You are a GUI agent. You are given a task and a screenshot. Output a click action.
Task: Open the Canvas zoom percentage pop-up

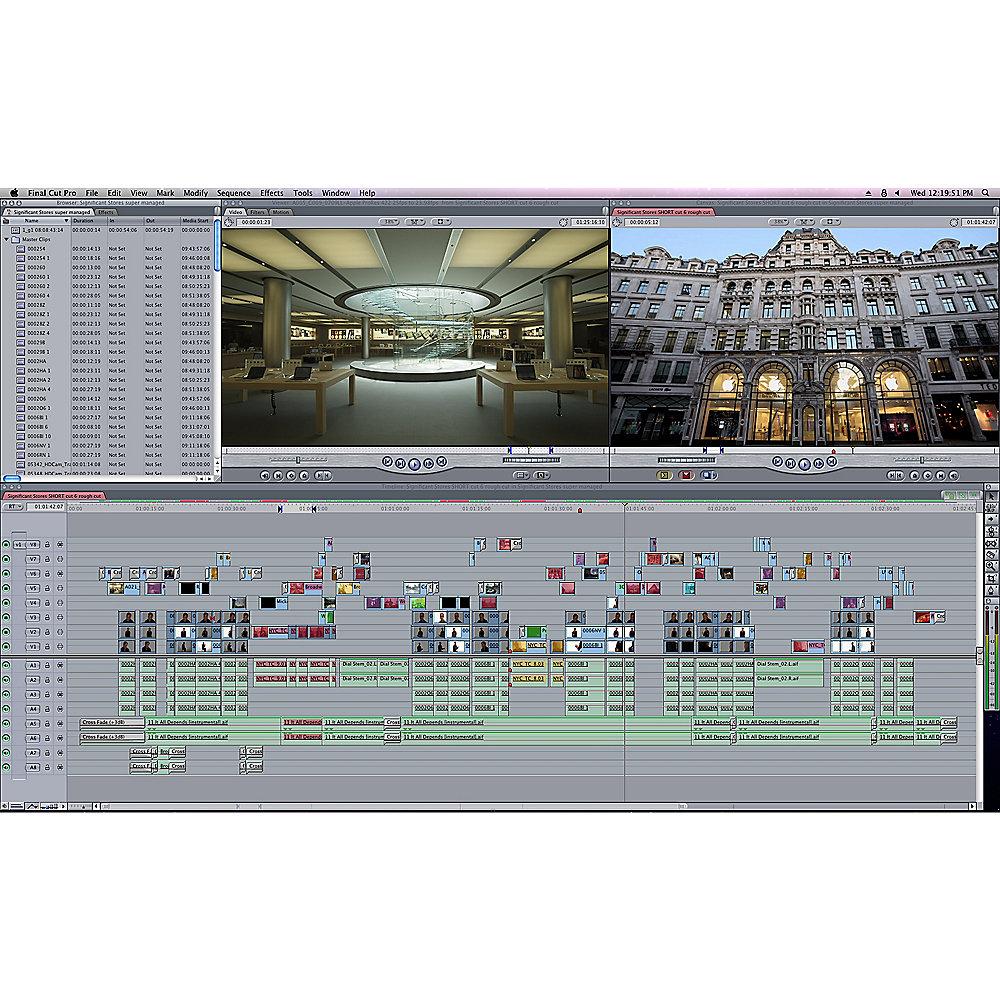click(x=778, y=222)
